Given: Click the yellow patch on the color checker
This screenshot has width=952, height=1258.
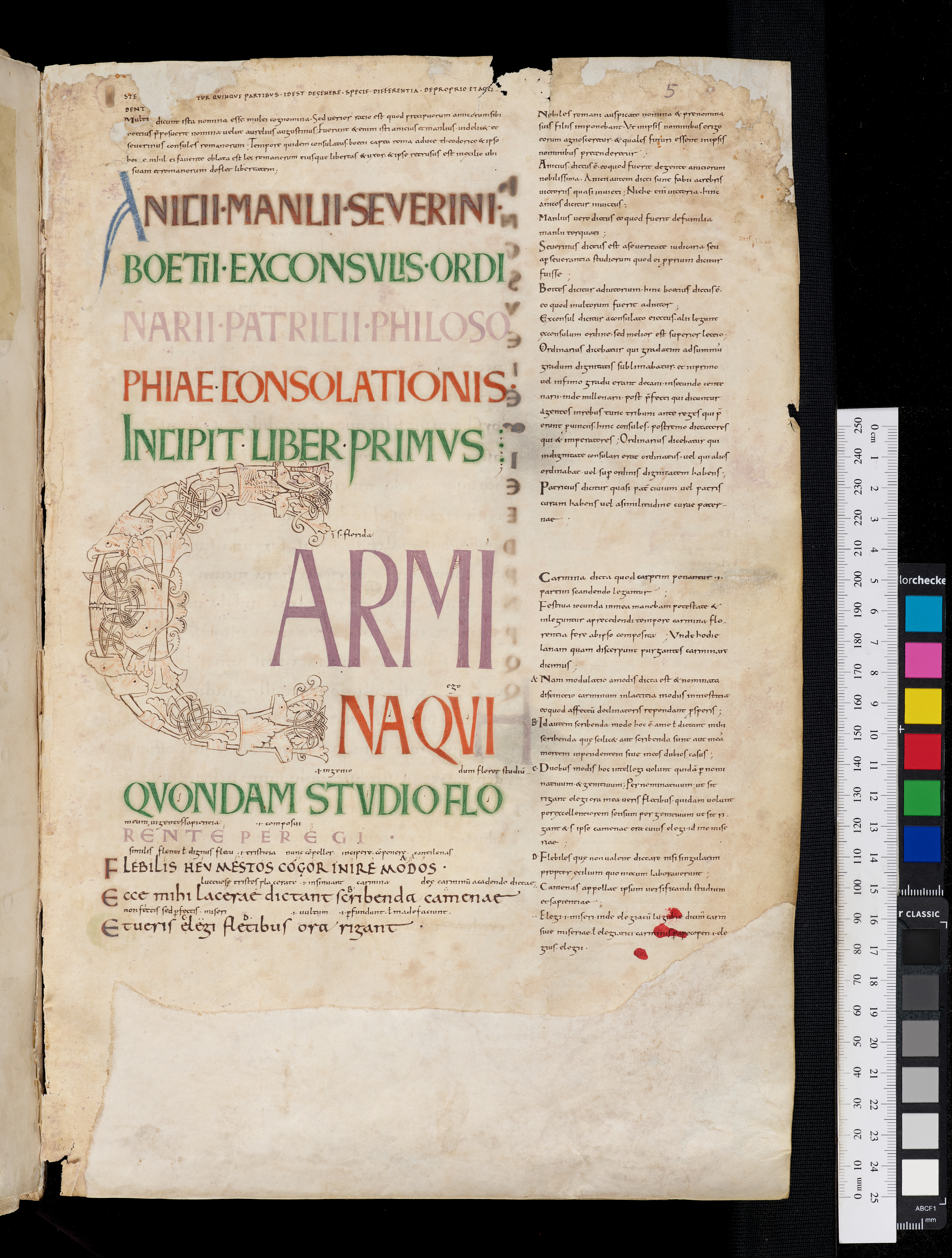Looking at the screenshot, I should coord(923,706).
